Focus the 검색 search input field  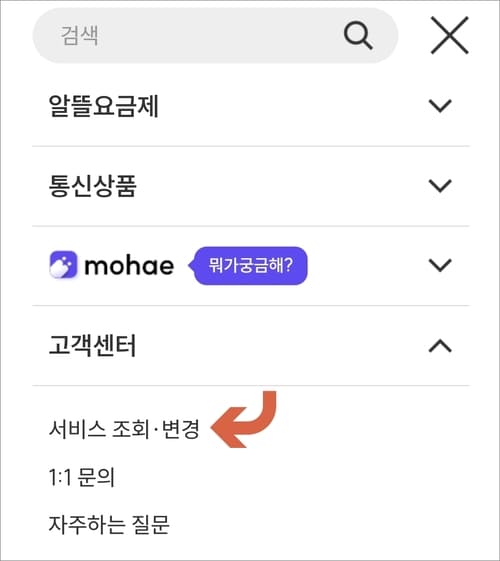[x=215, y=35]
